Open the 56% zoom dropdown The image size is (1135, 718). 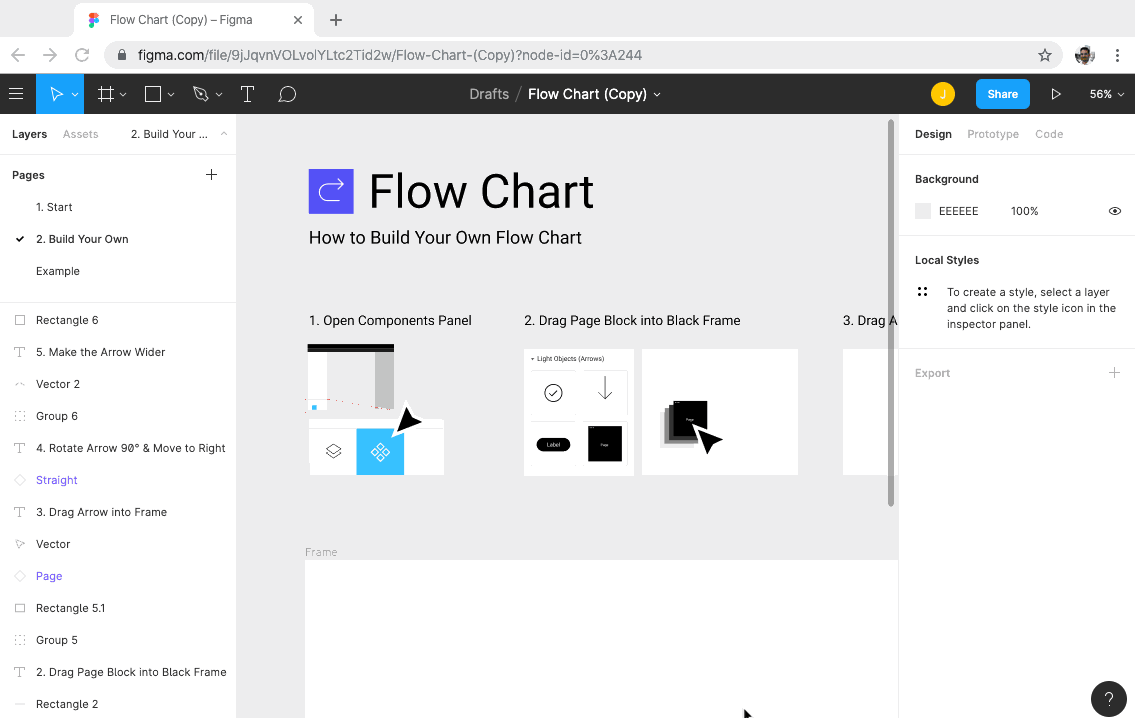(1107, 94)
